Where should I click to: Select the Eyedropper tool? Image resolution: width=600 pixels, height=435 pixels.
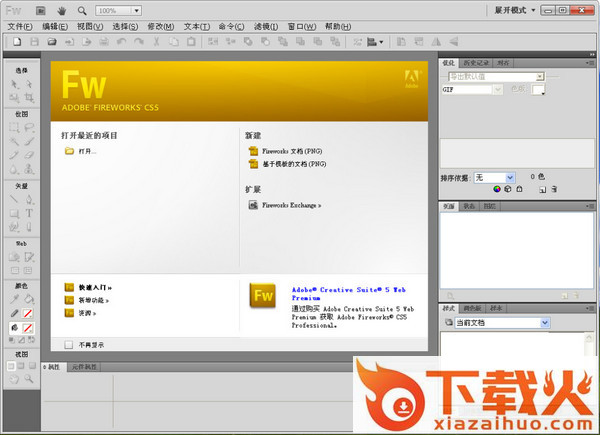pyautogui.click(x=14, y=299)
